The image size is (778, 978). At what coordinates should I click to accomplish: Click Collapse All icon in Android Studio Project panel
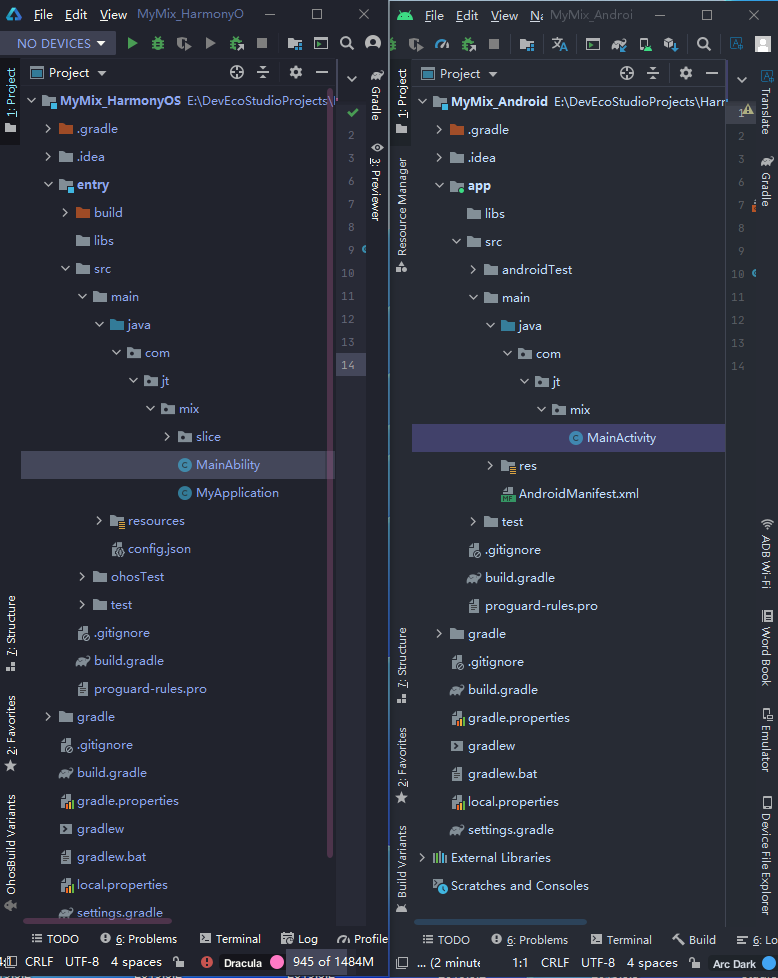tap(653, 74)
